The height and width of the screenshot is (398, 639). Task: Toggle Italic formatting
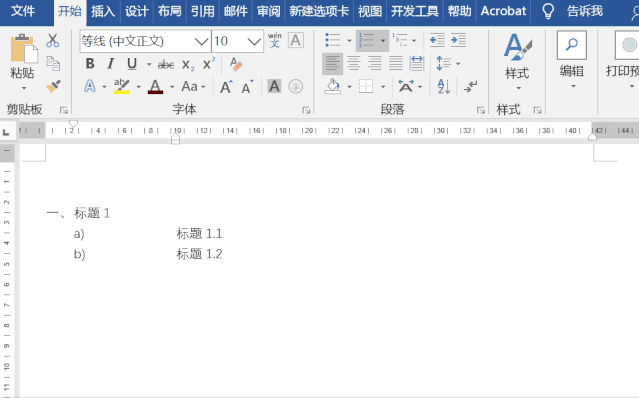click(110, 64)
